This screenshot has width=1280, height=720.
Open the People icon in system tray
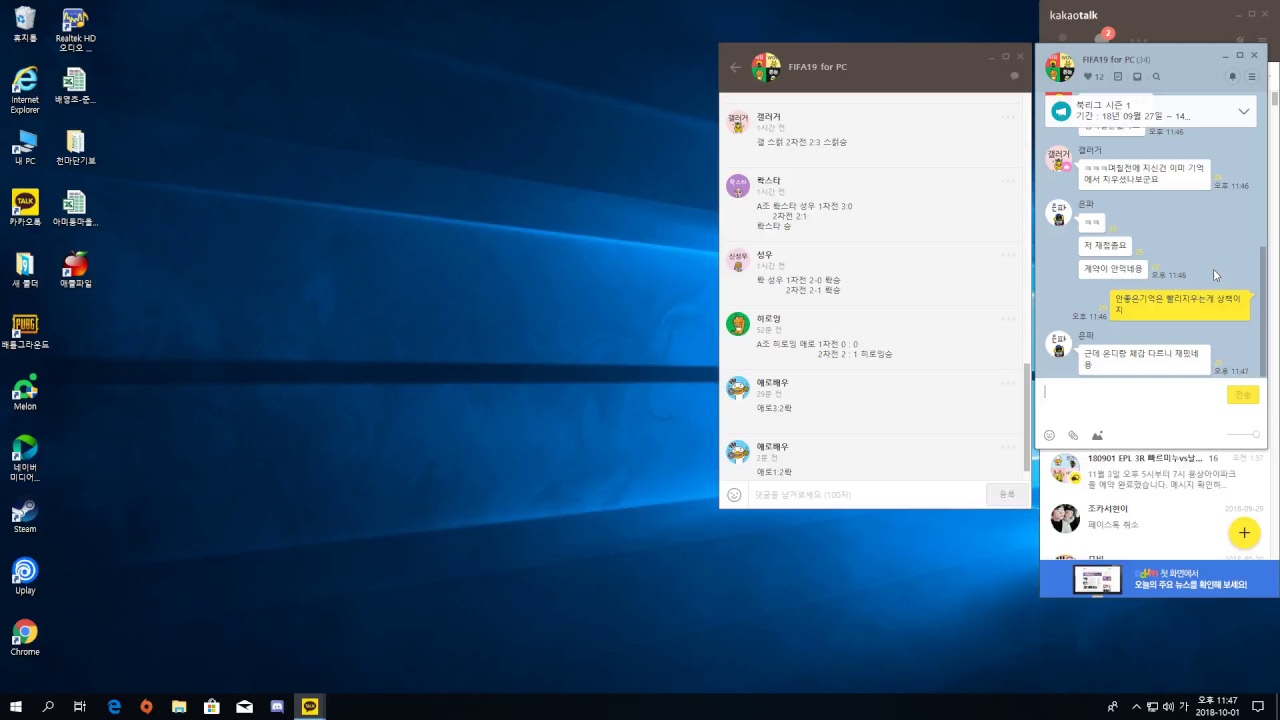[1113, 706]
